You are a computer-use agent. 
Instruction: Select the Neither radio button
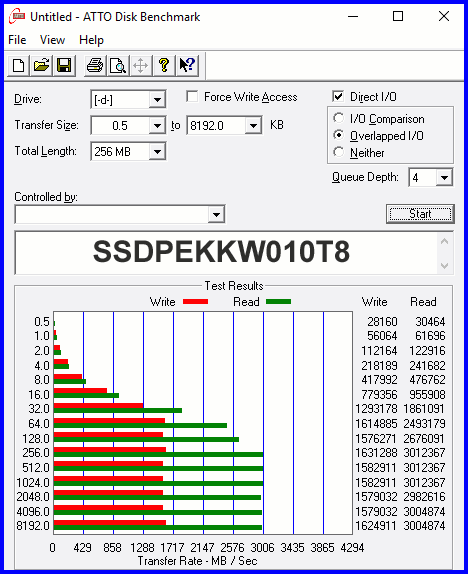[339, 152]
